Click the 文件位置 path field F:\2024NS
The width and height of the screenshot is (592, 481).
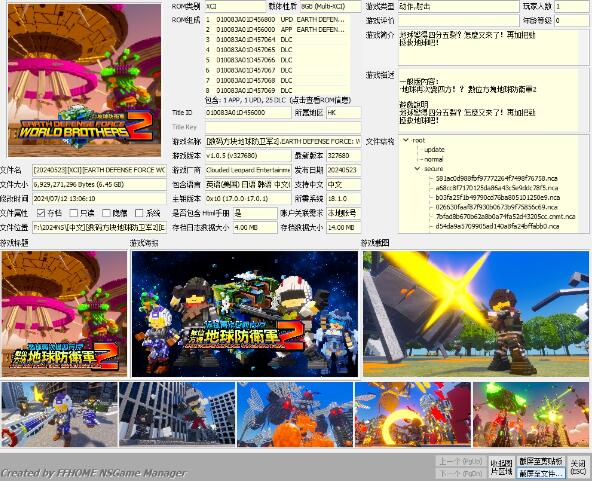click(x=99, y=227)
